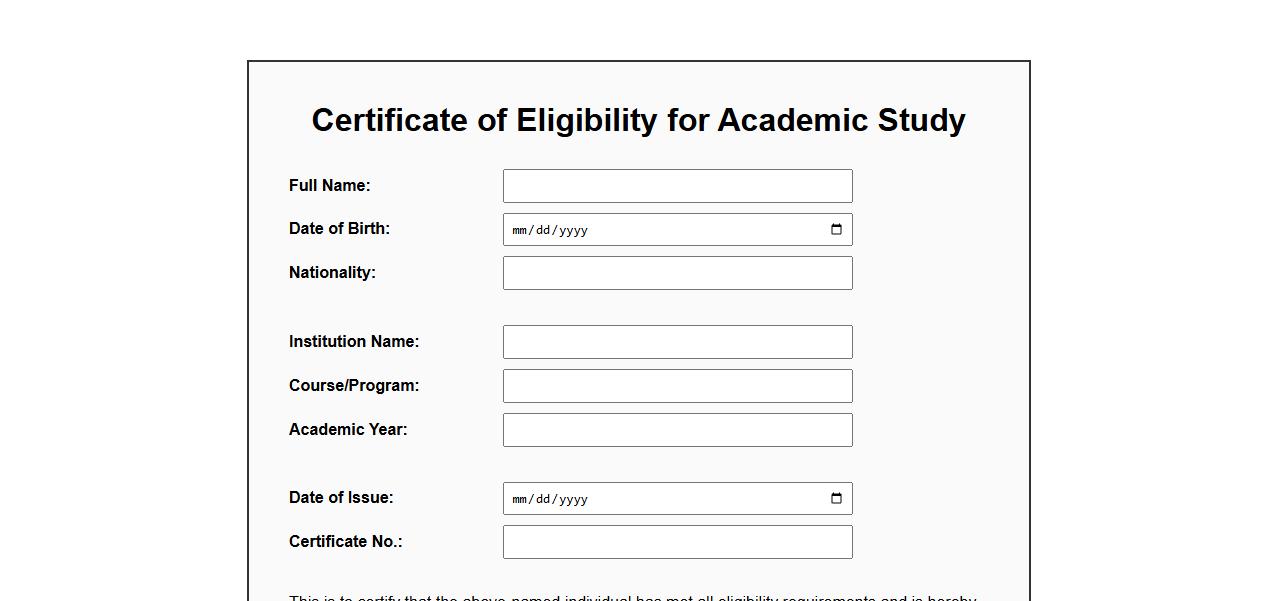Click the Full Name text field
Viewport: 1278px width, 601px height.
[677, 186]
